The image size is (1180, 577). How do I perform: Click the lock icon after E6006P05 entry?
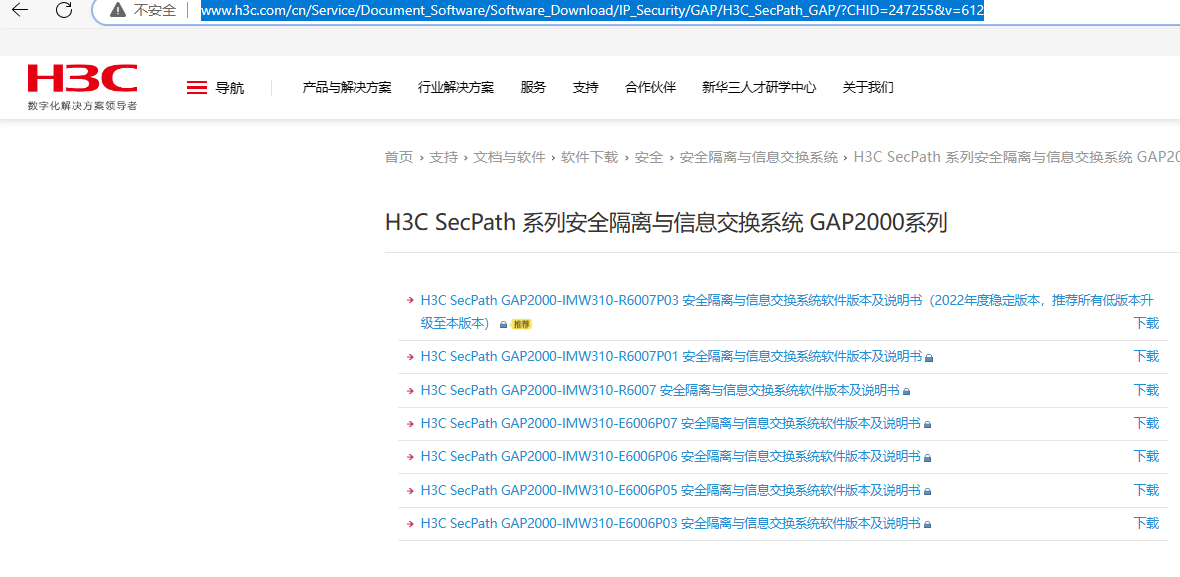click(927, 491)
